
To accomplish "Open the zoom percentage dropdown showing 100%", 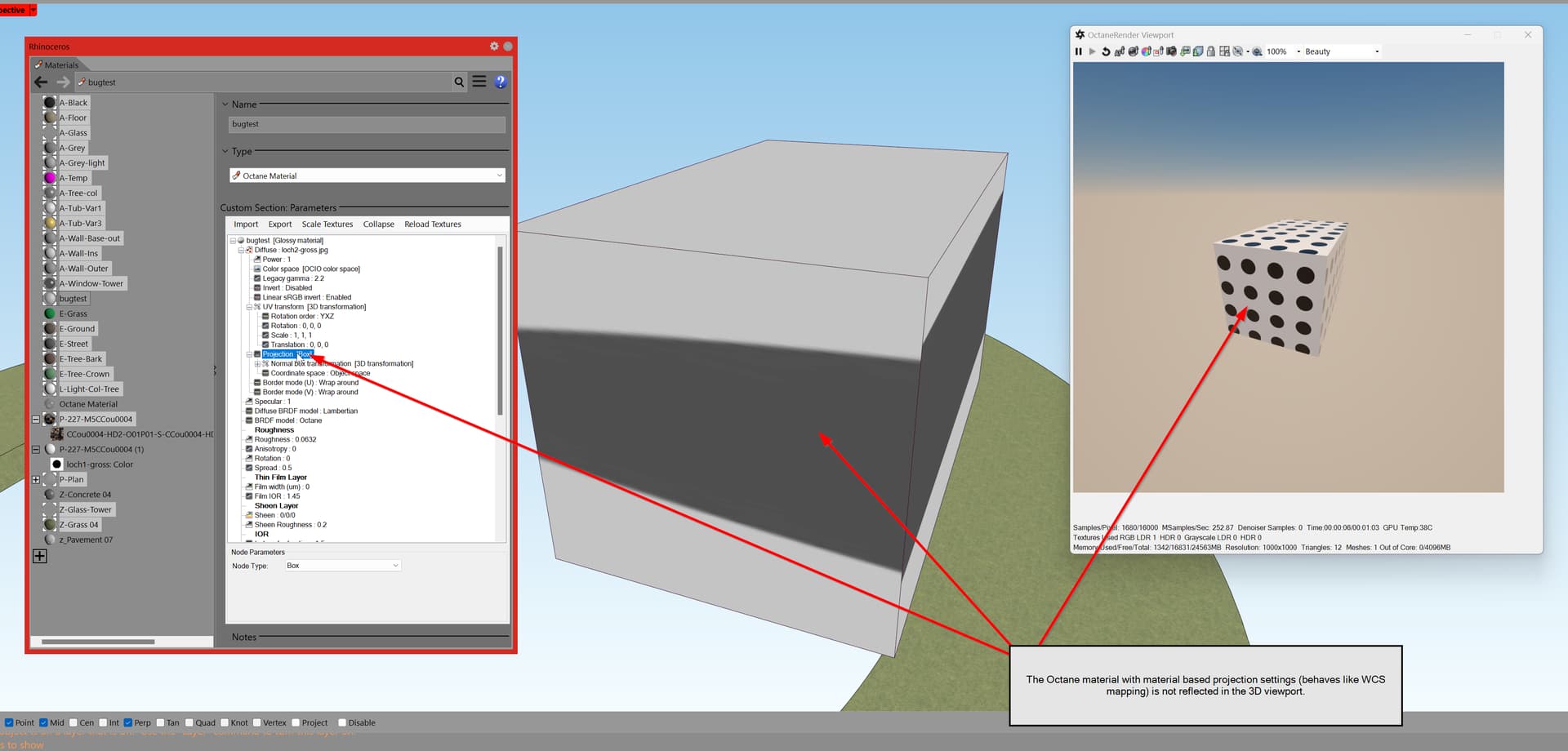I will tap(1298, 51).
